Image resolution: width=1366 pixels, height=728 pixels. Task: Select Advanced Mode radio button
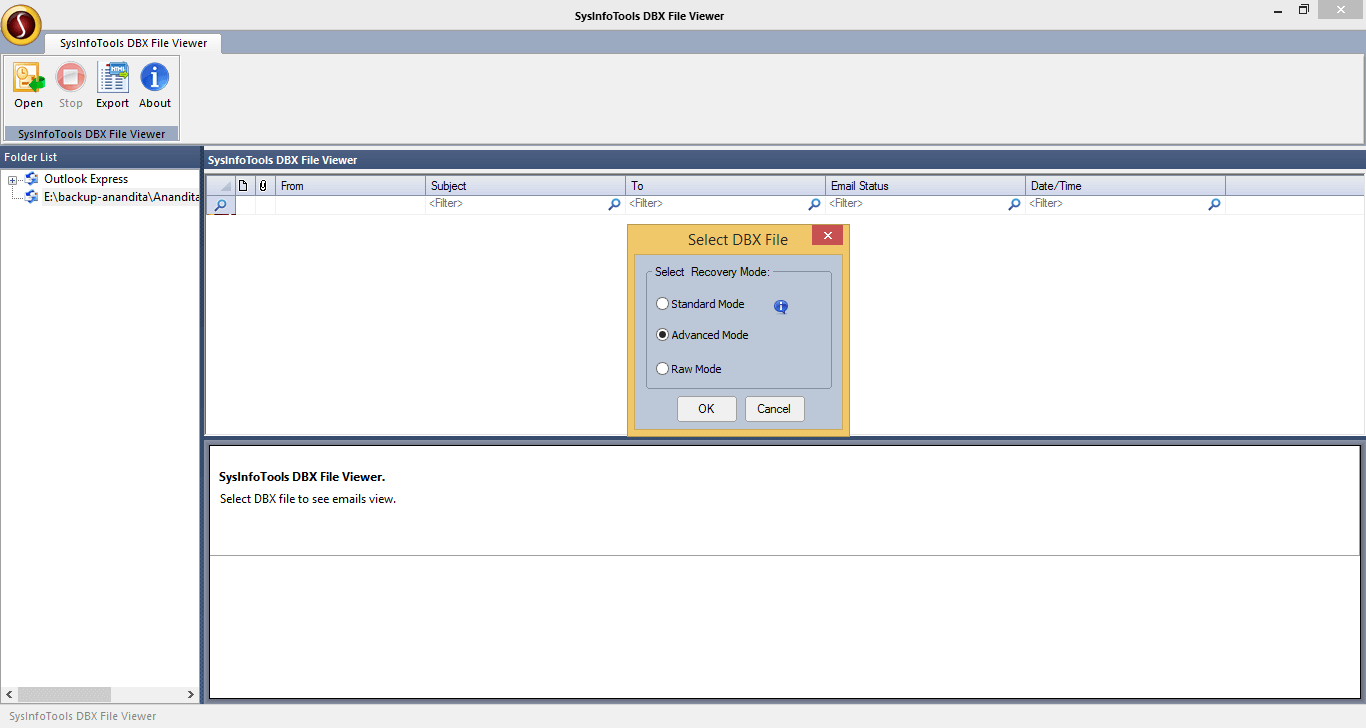(x=662, y=335)
